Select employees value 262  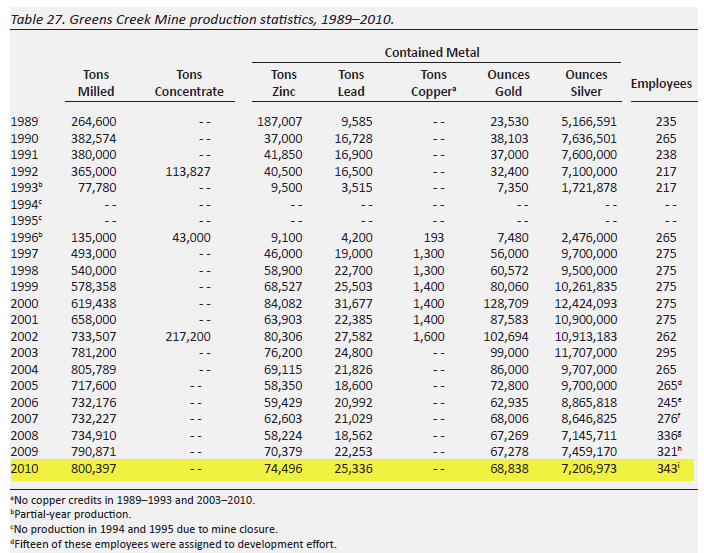tap(666, 337)
